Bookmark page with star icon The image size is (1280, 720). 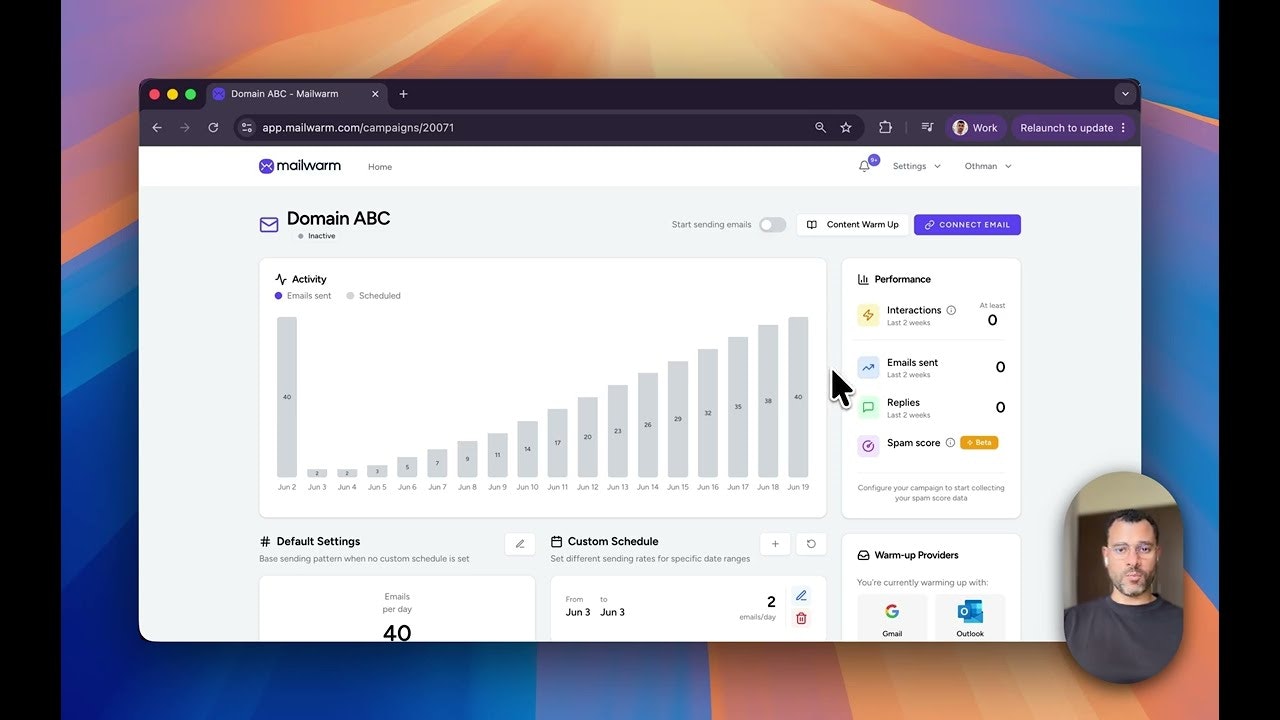[x=846, y=127]
